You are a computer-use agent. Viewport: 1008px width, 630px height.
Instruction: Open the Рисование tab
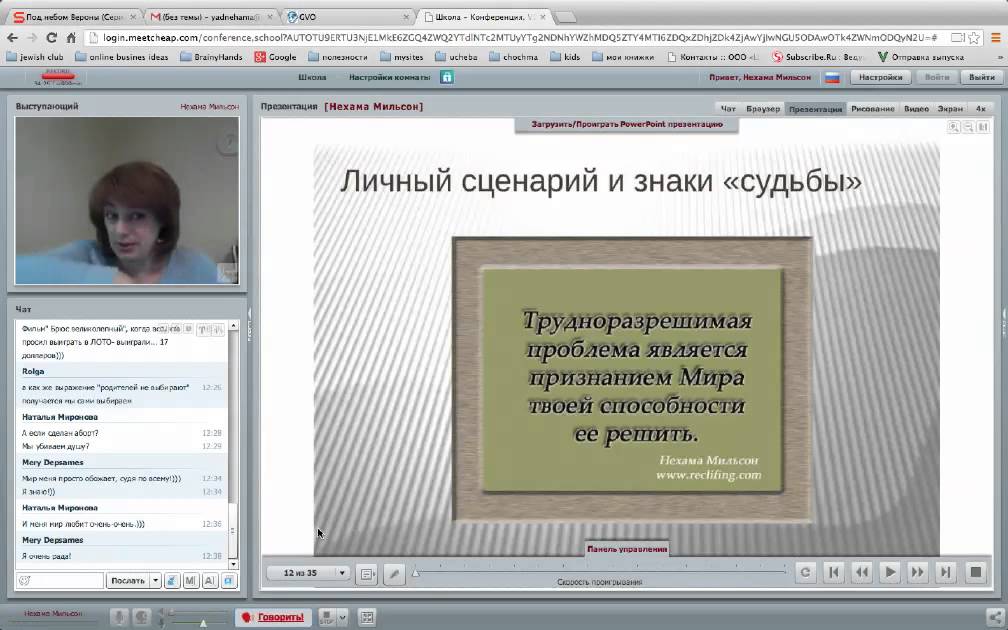click(x=872, y=109)
